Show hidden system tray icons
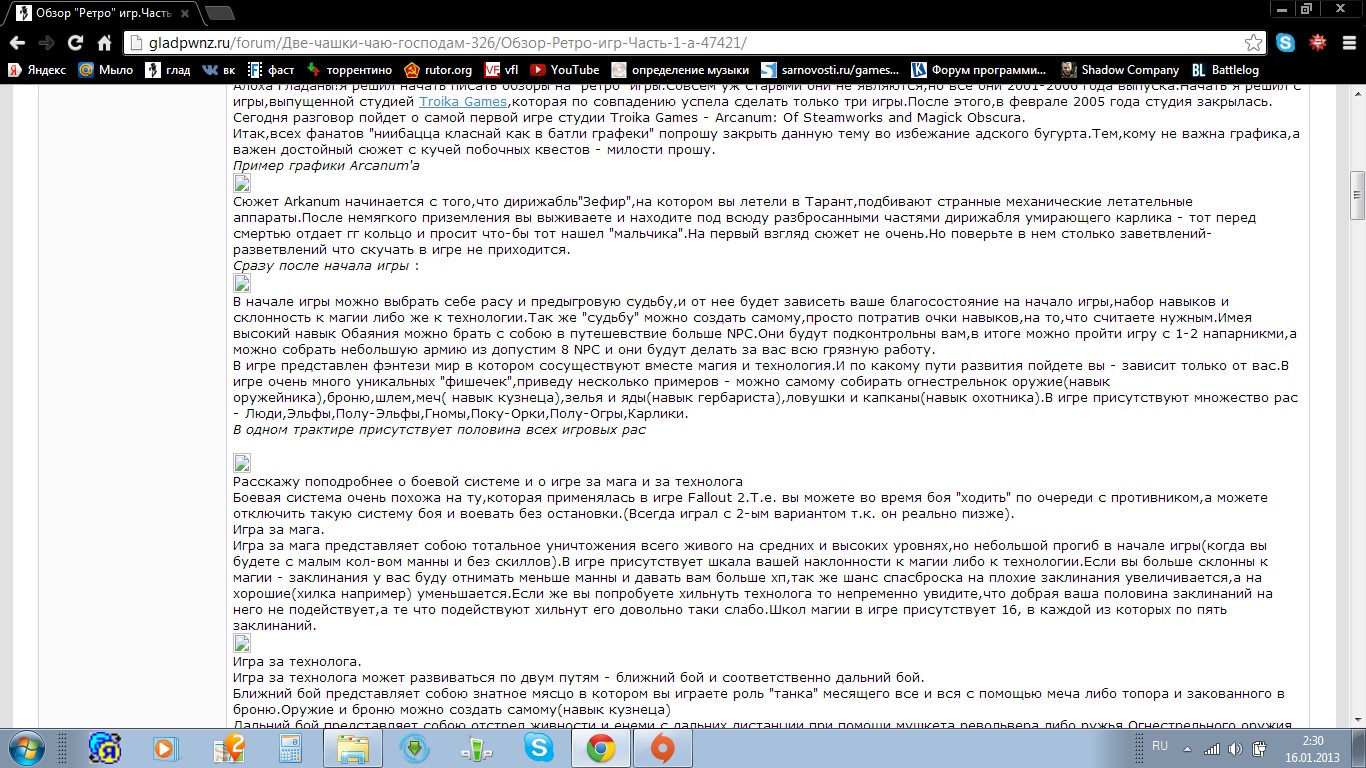Image resolution: width=1366 pixels, height=768 pixels. click(1188, 748)
